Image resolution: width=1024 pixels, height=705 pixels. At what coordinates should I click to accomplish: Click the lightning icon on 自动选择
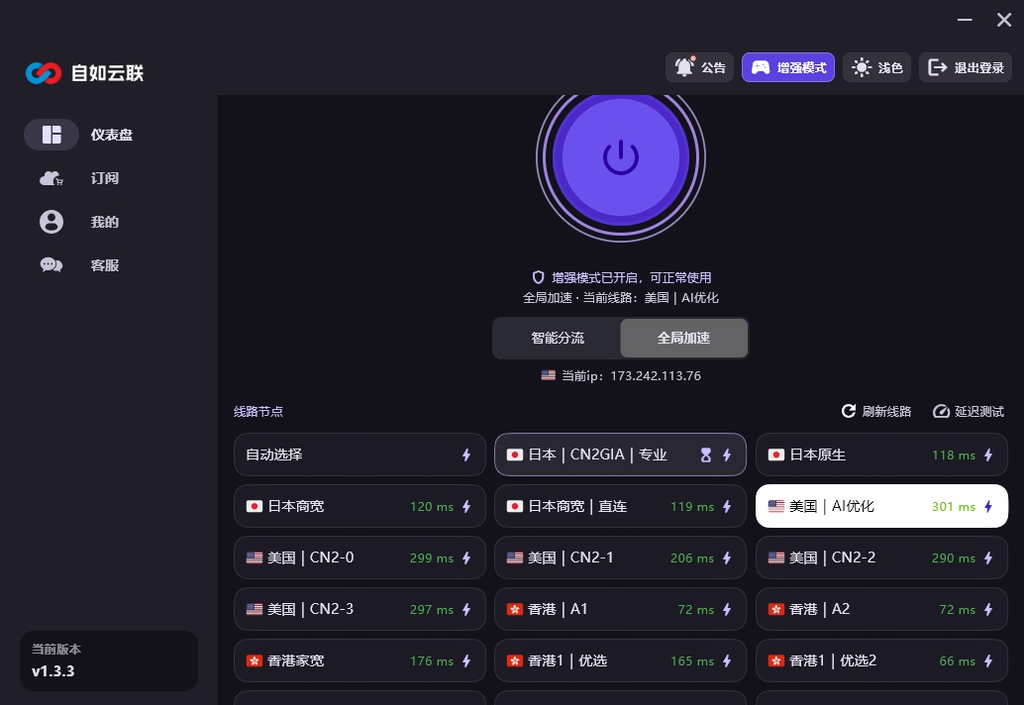466,455
